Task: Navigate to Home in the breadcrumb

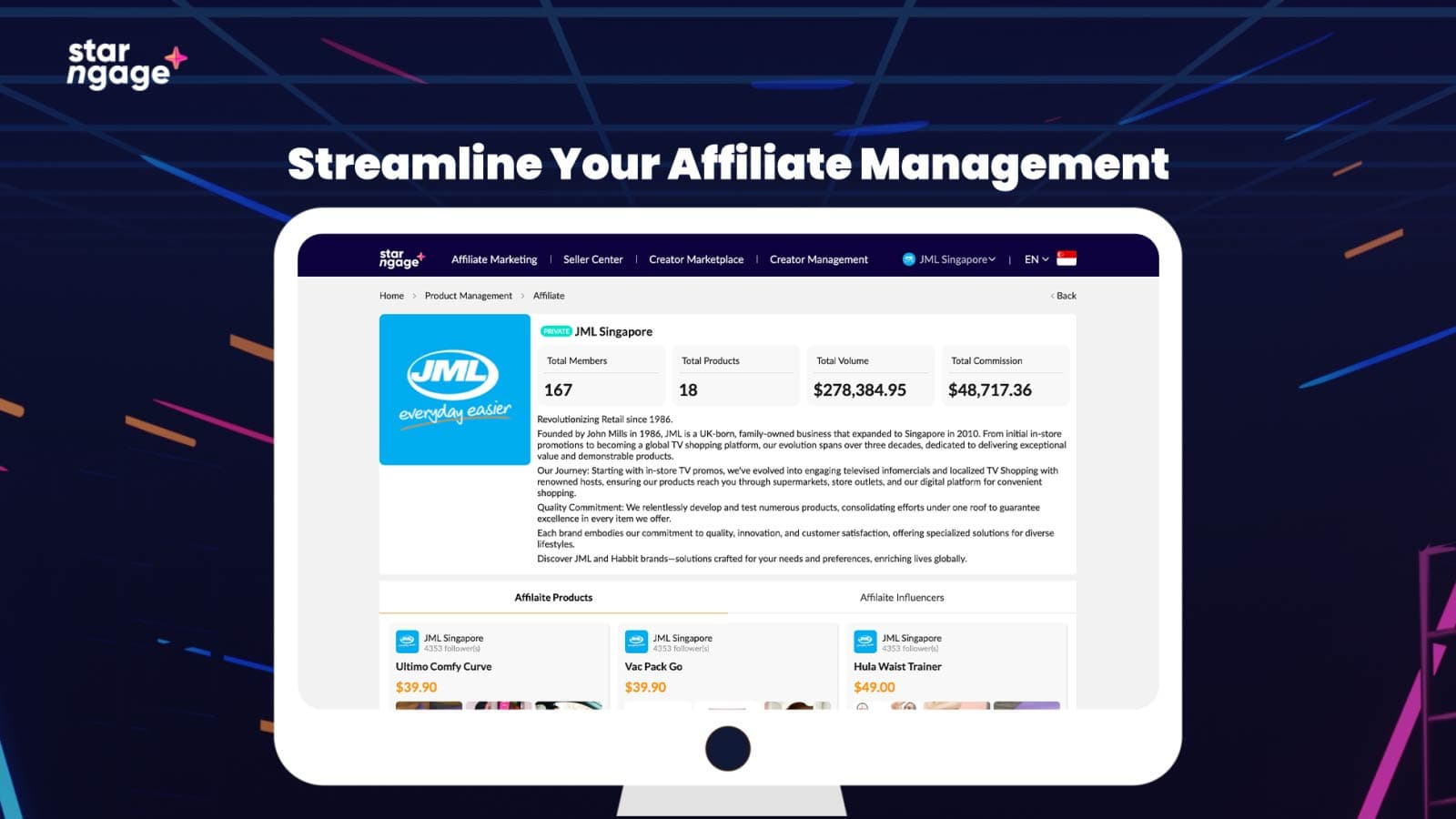Action: coord(391,296)
